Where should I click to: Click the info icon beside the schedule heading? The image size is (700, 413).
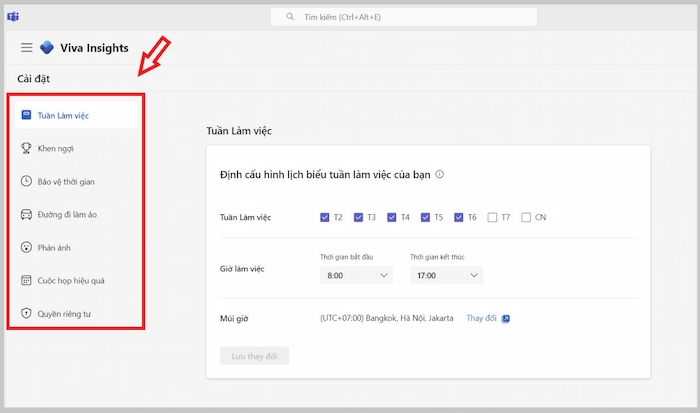click(440, 174)
